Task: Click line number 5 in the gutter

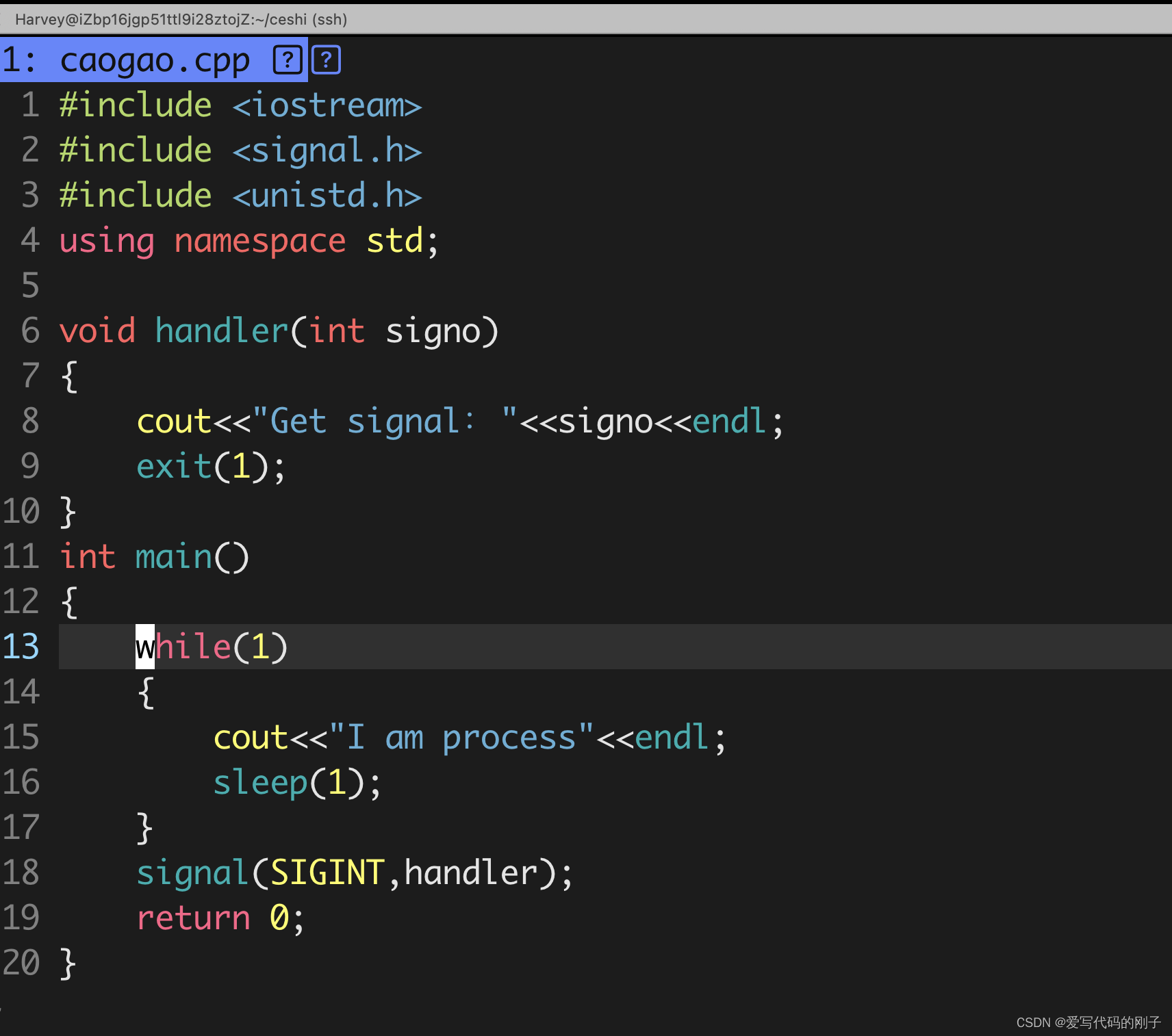Action: click(30, 286)
